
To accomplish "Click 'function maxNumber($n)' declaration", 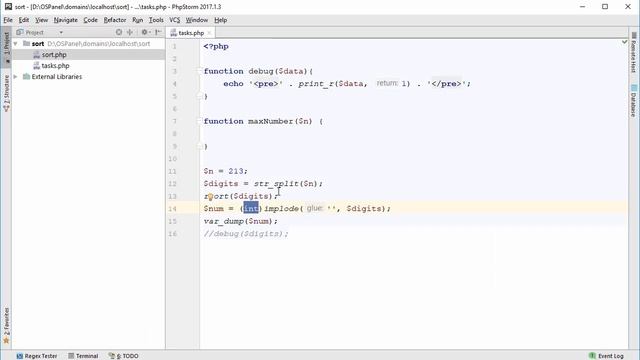I will coord(258,121).
